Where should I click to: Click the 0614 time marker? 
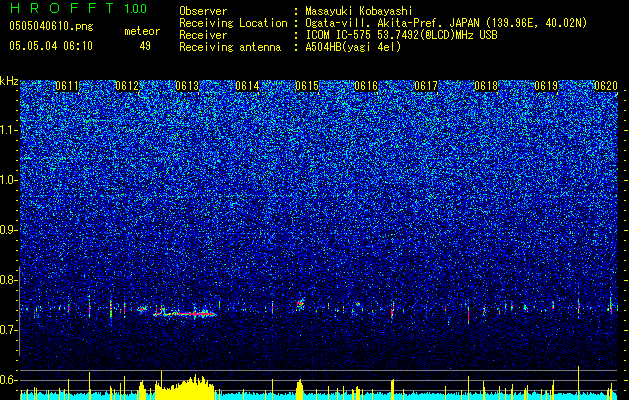[247, 86]
